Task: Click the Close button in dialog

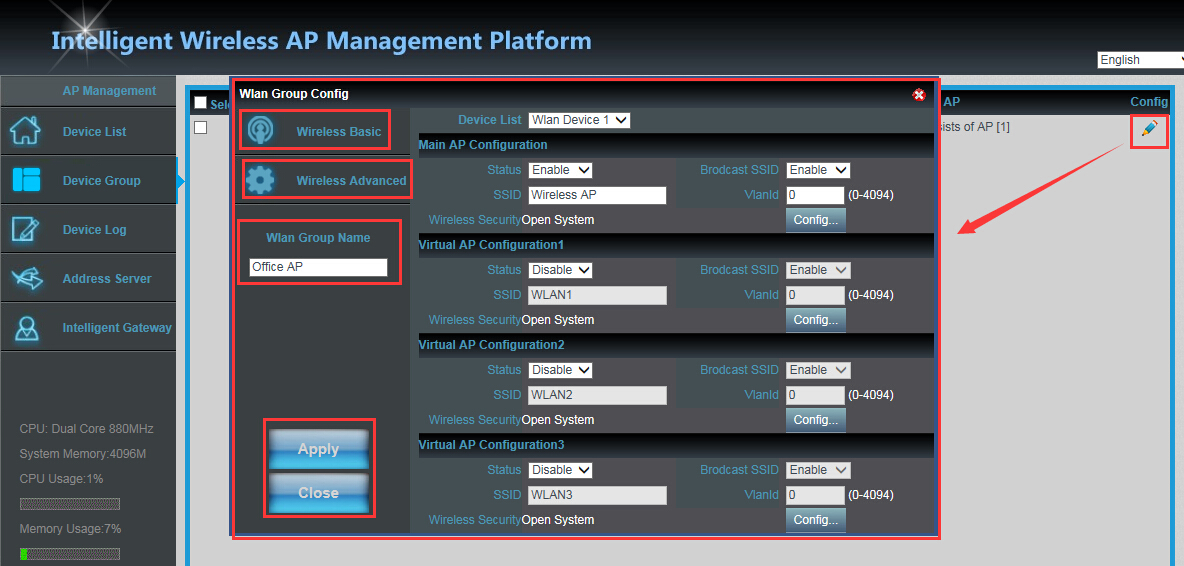Action: pos(319,493)
